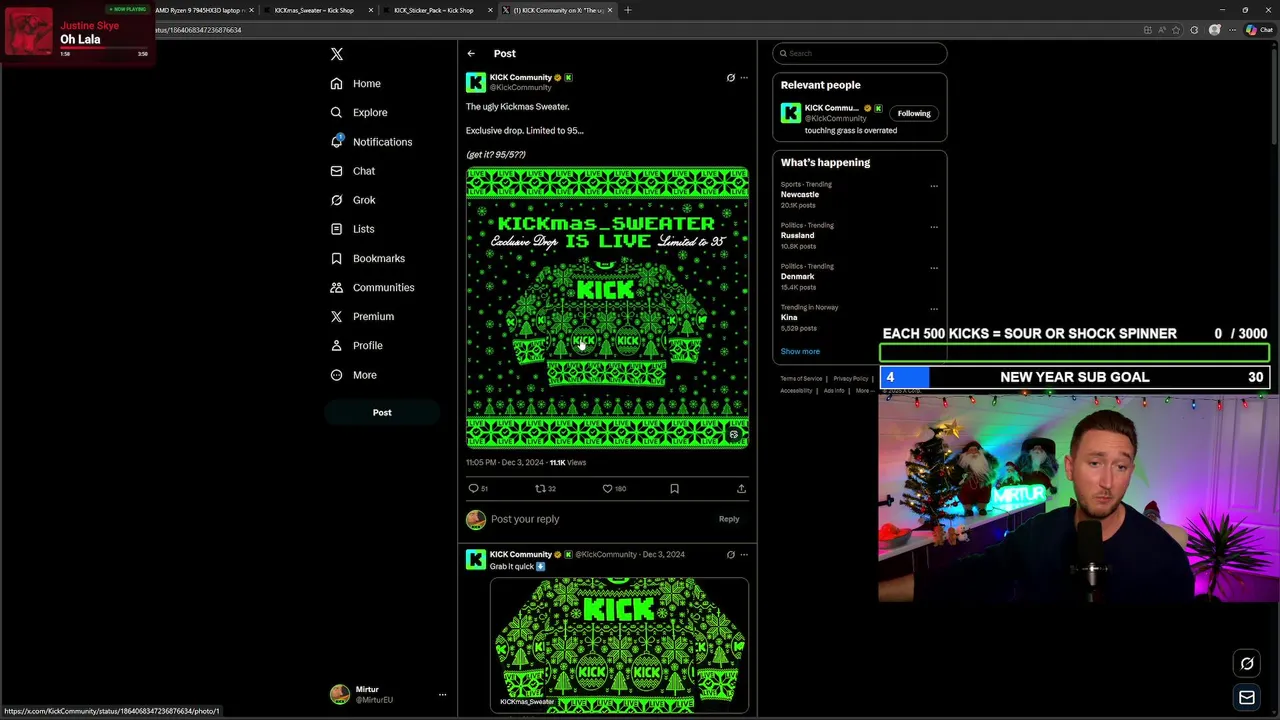Click the New Year Sub Goal bar
This screenshot has height=720, width=1280.
tap(1075, 377)
